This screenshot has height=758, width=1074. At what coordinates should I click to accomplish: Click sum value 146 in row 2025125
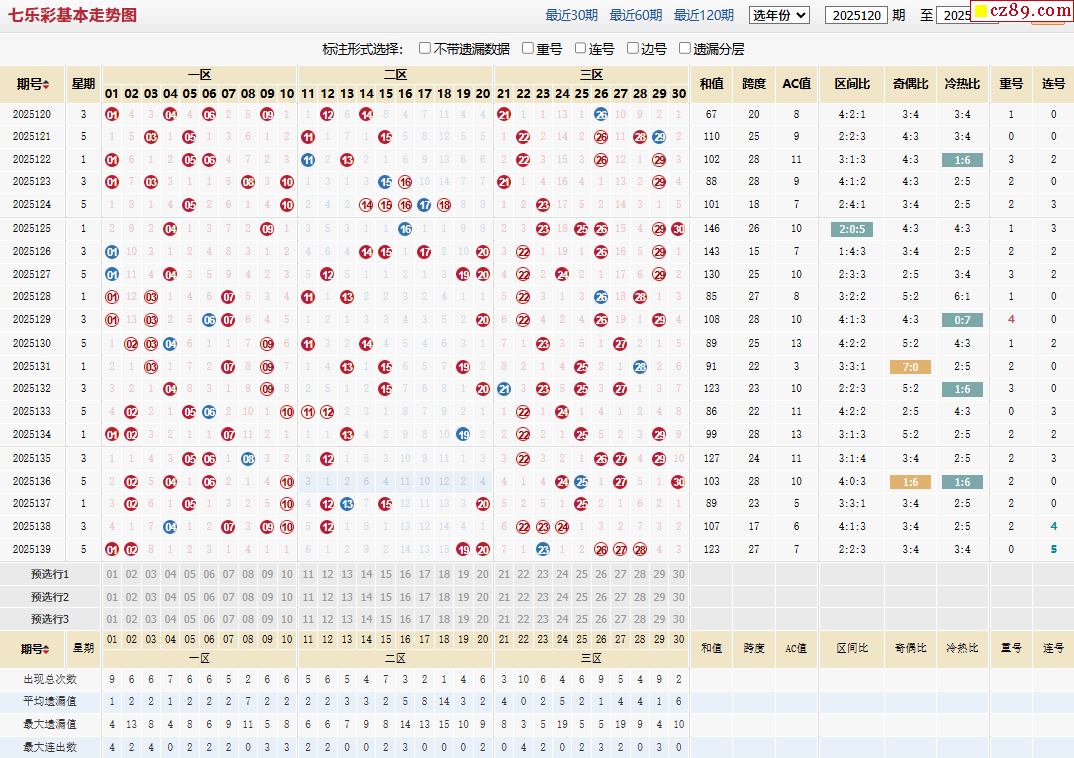click(x=712, y=229)
